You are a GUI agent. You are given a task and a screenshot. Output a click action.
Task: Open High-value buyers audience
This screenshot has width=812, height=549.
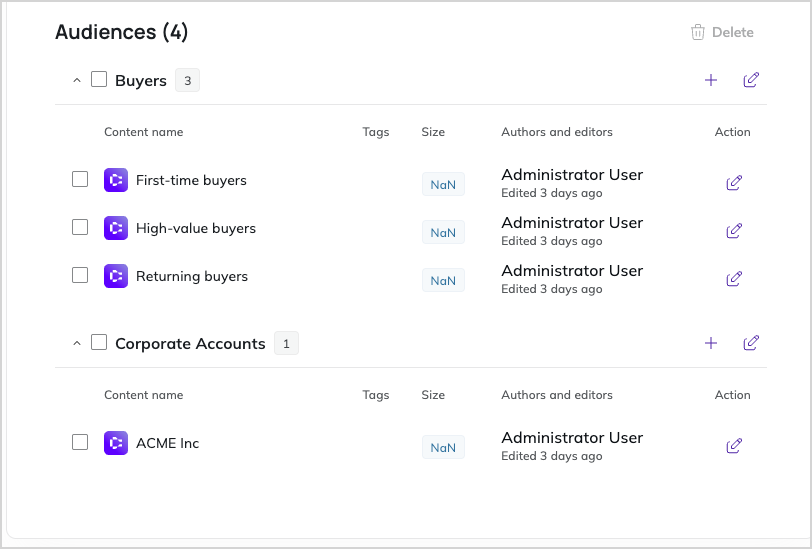click(196, 228)
